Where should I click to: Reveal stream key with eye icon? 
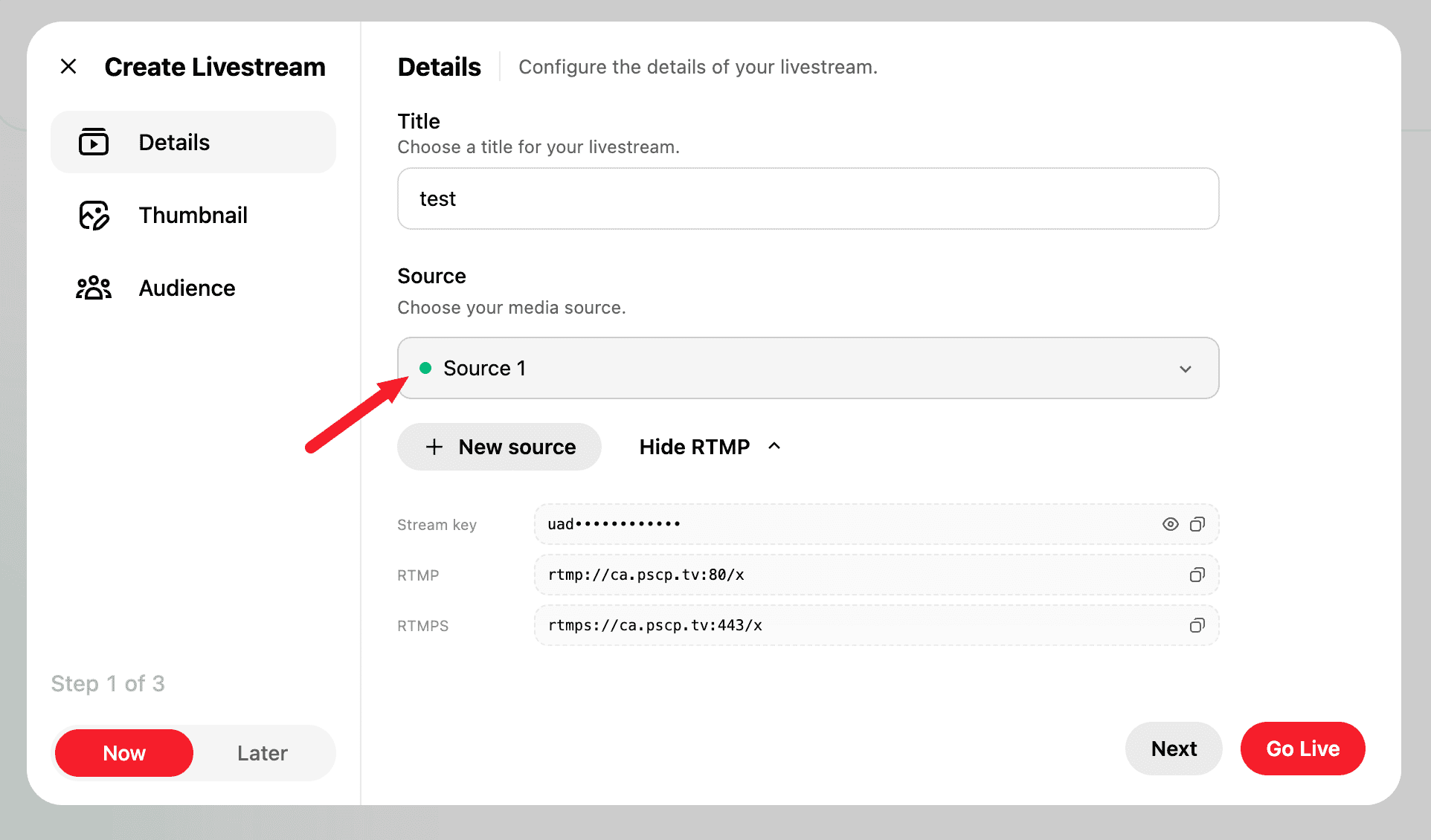(x=1170, y=524)
